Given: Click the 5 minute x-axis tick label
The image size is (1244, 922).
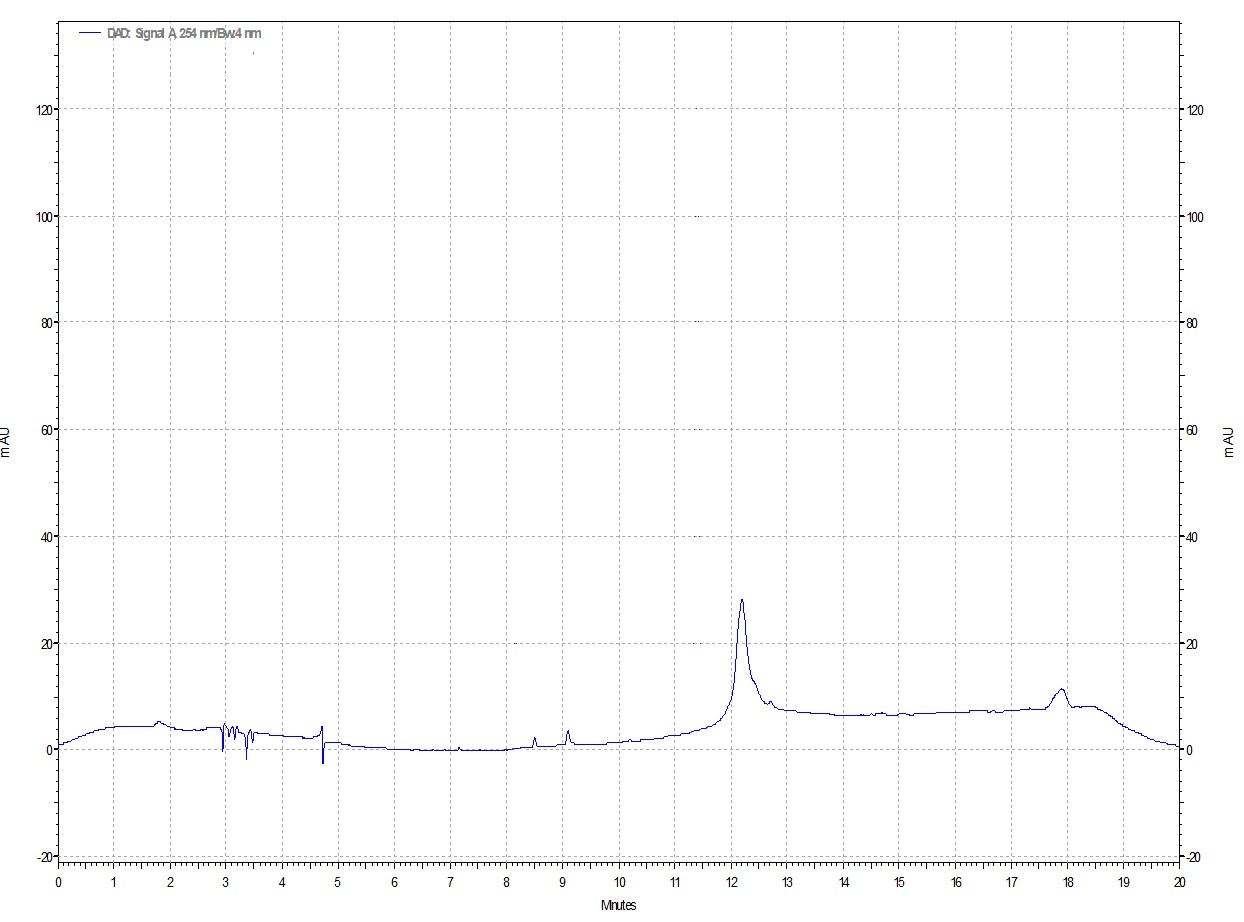Looking at the screenshot, I should tap(338, 882).
